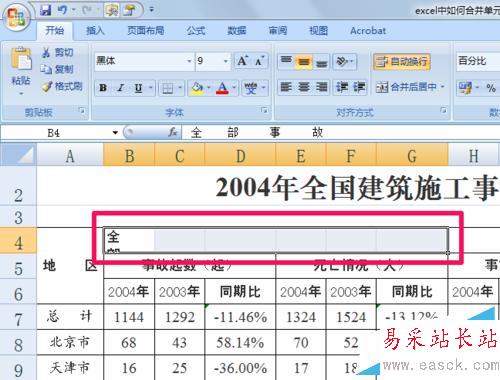Increase the font size
The height and width of the screenshot is (380, 500).
(x=242, y=61)
